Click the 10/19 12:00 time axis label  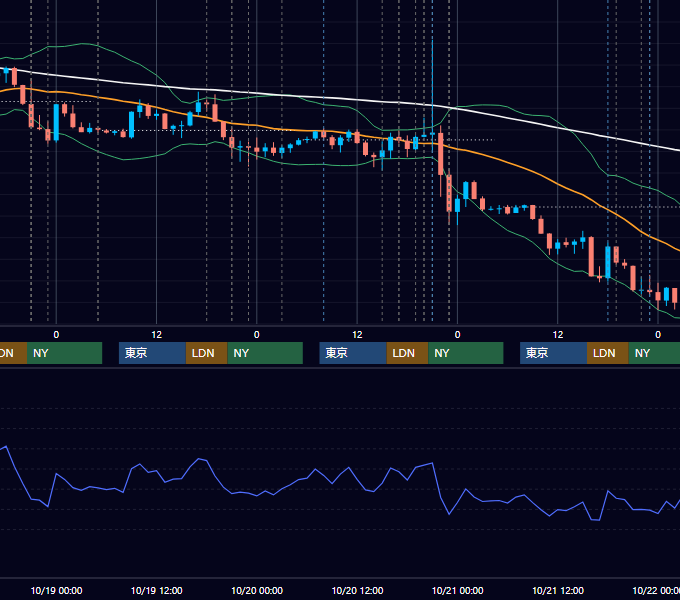[157, 590]
